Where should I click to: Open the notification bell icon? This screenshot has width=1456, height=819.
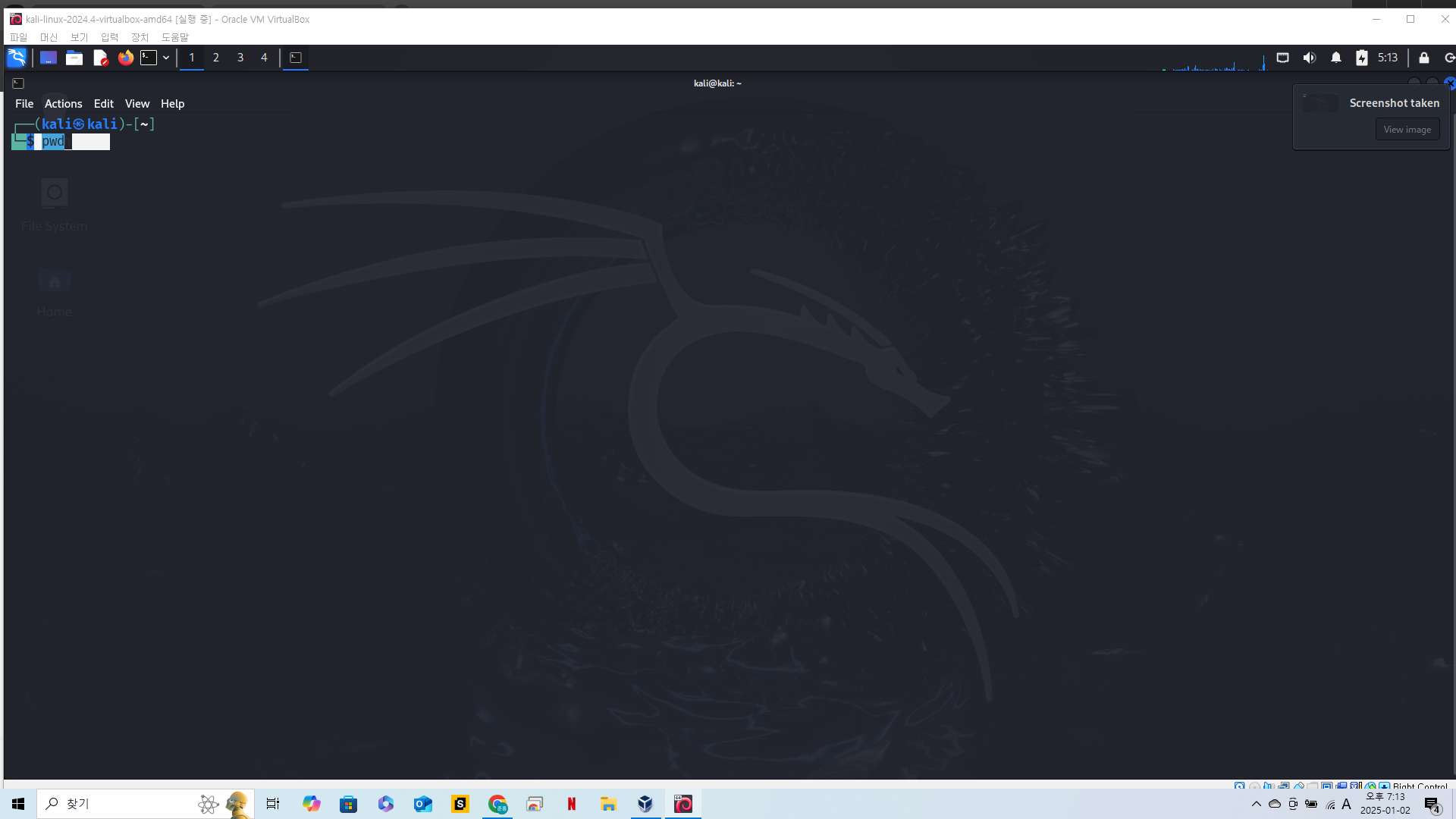pos(1336,58)
